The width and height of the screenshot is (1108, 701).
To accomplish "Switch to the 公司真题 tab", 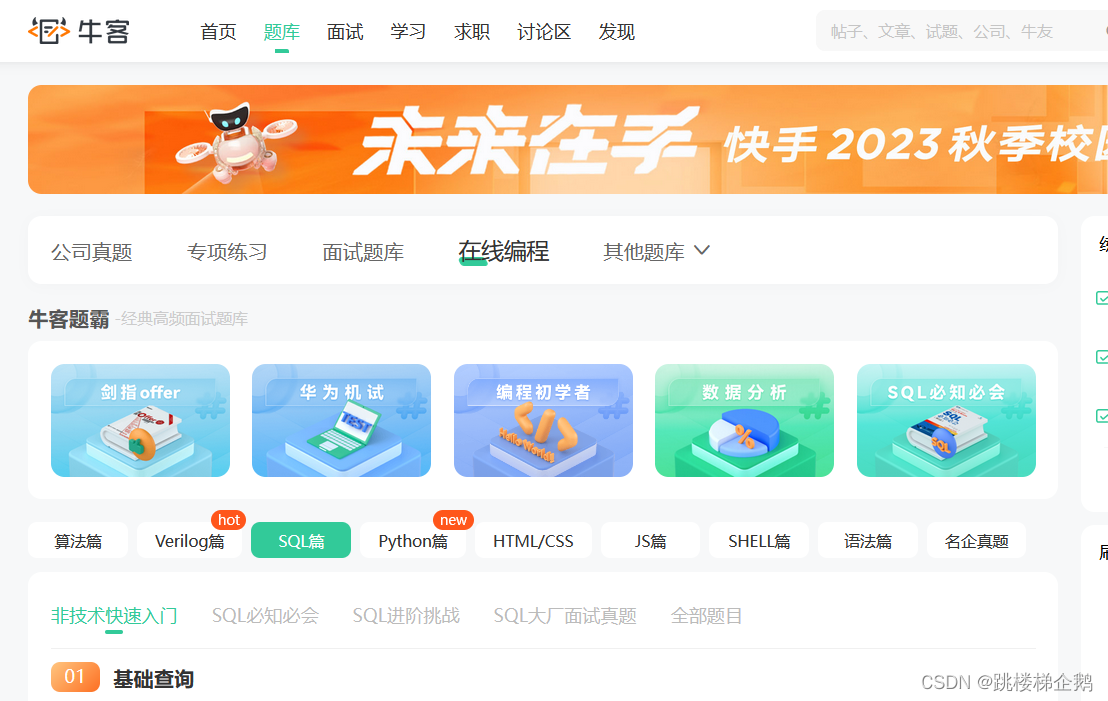I will point(92,252).
